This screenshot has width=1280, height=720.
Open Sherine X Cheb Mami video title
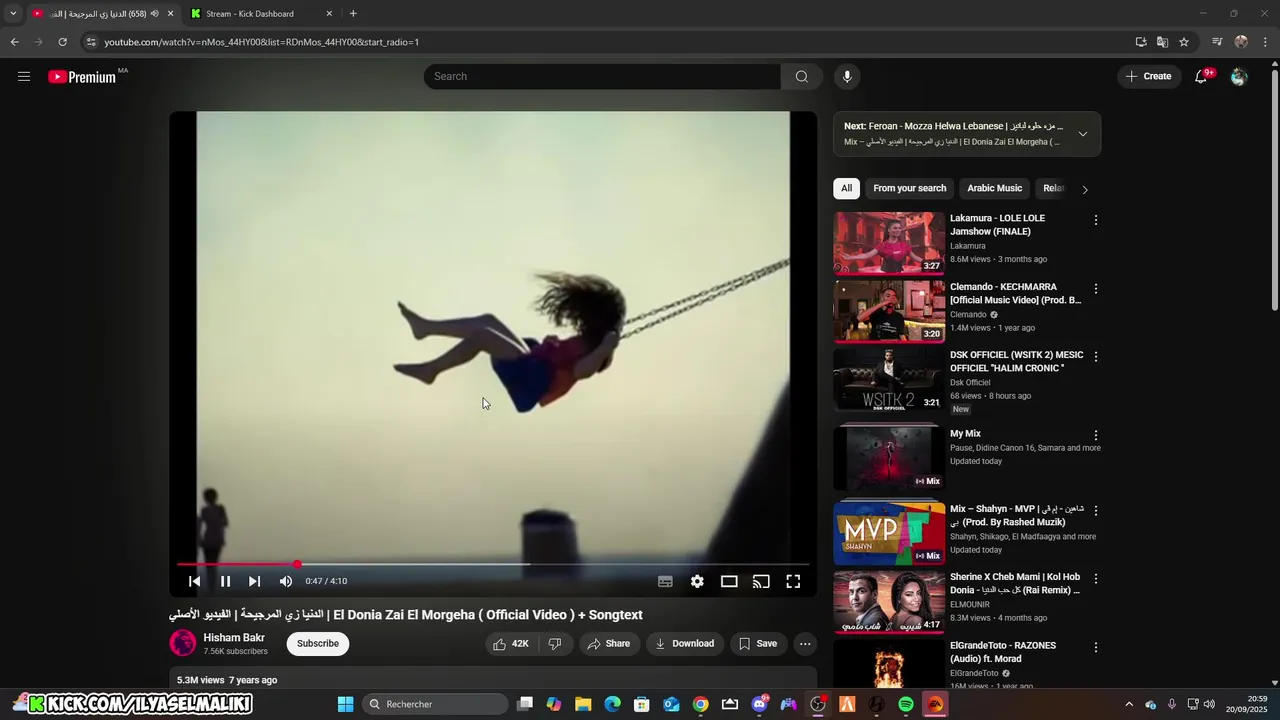1015,583
